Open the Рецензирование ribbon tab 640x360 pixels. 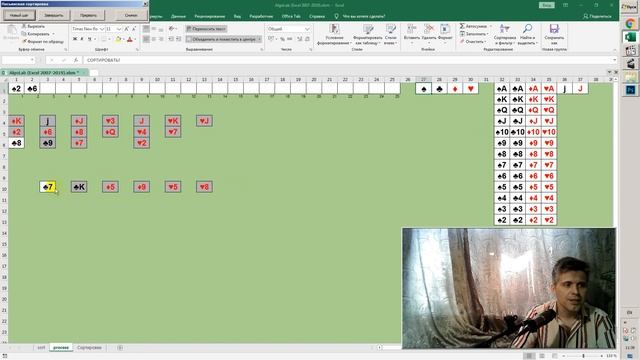tap(210, 16)
